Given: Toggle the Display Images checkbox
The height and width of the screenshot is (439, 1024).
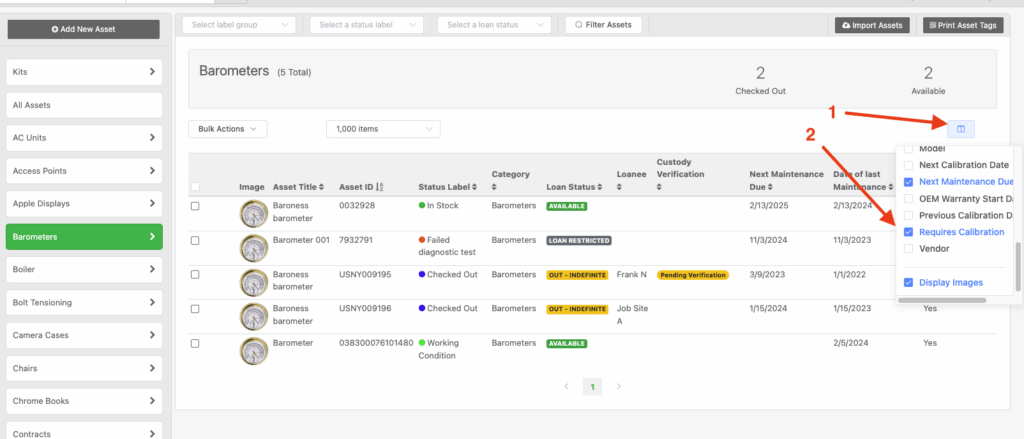Looking at the screenshot, I should coord(908,282).
